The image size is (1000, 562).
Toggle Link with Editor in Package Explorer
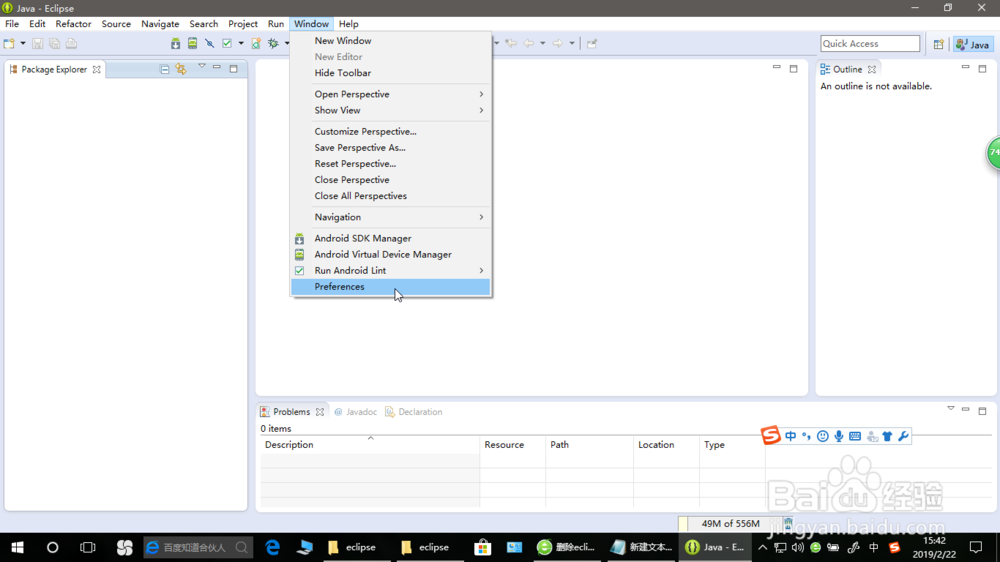pyautogui.click(x=181, y=69)
